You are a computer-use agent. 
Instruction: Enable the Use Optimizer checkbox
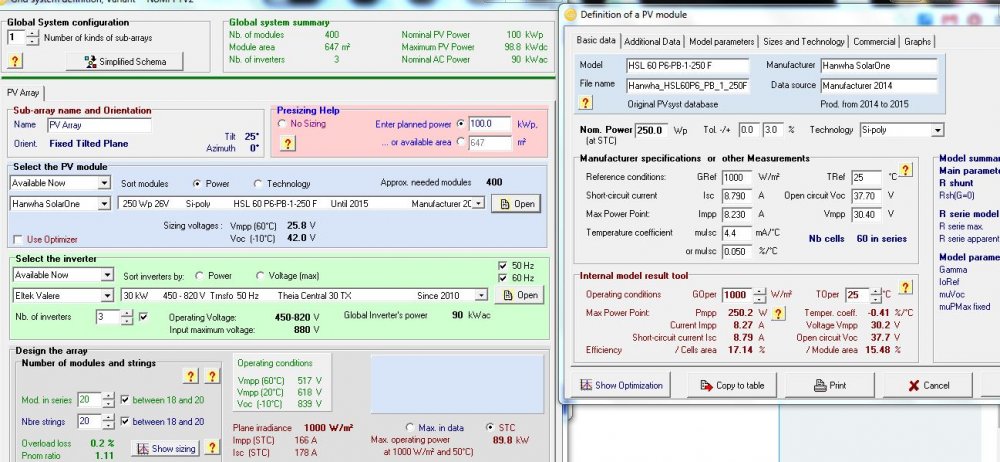click(19, 239)
